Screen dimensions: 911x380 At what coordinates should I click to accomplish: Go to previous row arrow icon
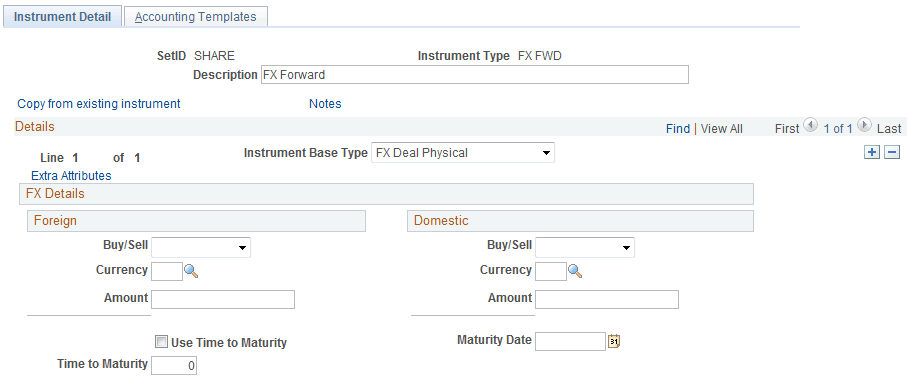810,125
